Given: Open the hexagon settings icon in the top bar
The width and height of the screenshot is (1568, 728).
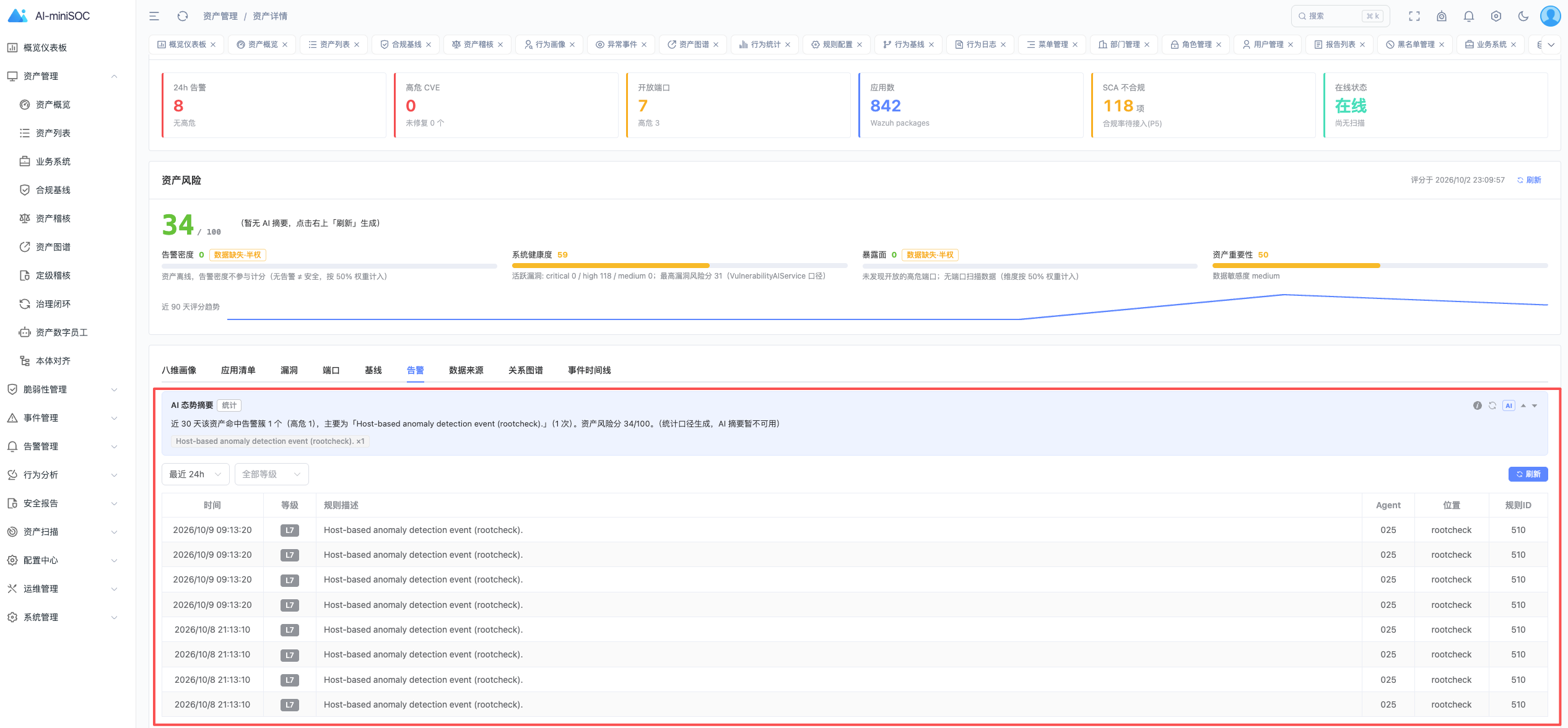Looking at the screenshot, I should click(x=1496, y=16).
